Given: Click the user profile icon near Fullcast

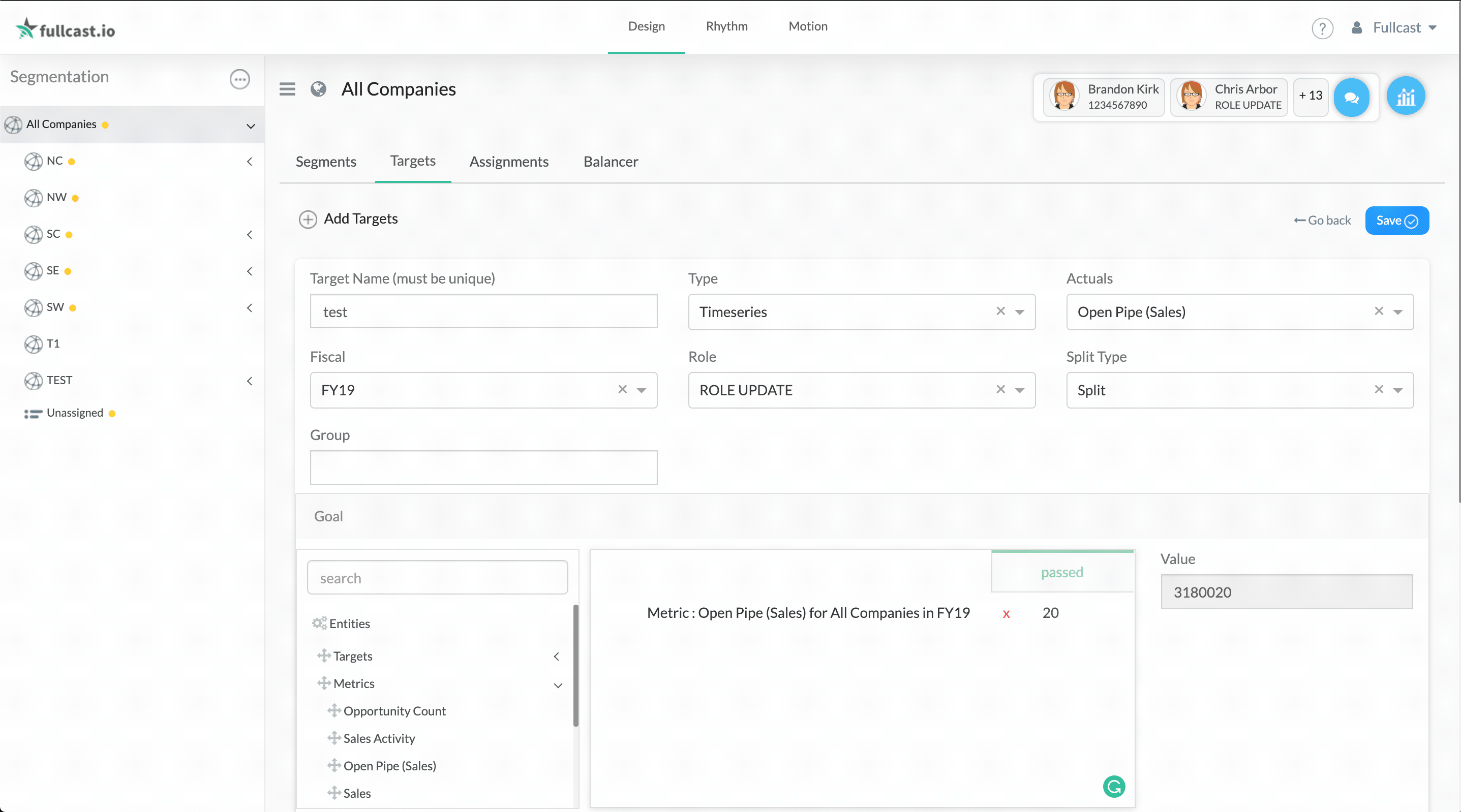Looking at the screenshot, I should [x=1357, y=28].
